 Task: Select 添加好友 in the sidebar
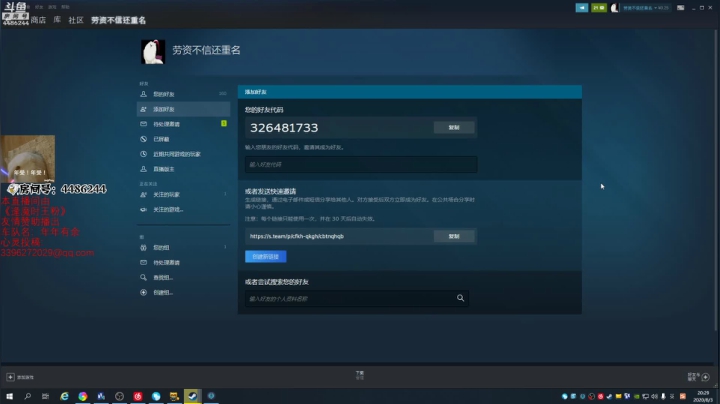pyautogui.click(x=183, y=109)
